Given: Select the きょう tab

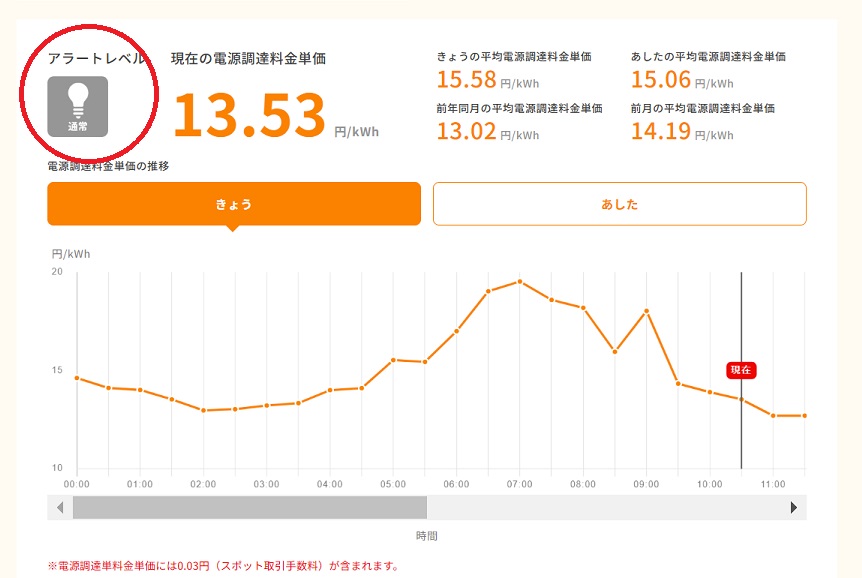Looking at the screenshot, I should pyautogui.click(x=234, y=204).
